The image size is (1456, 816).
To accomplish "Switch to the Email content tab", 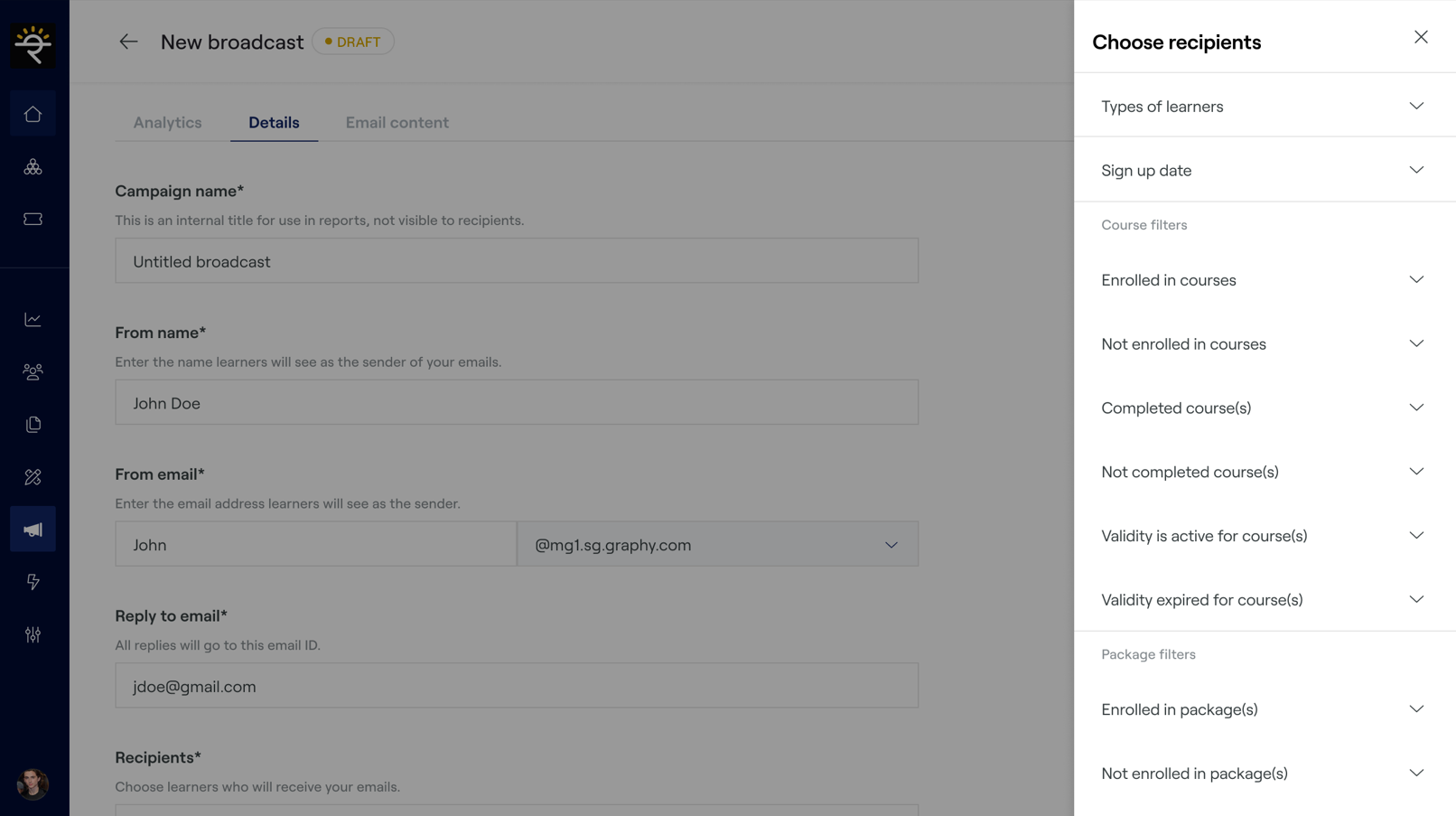I will (397, 123).
